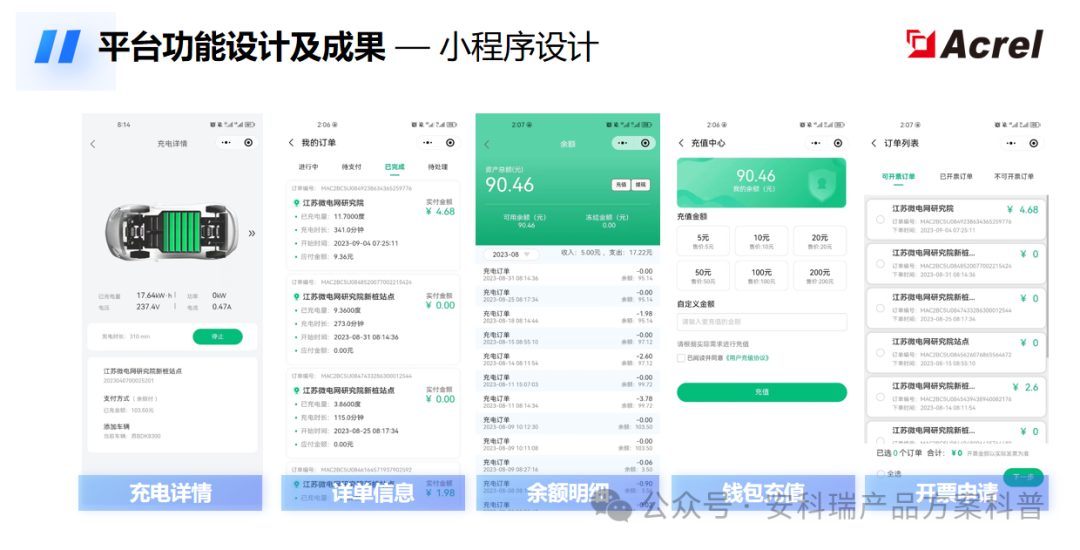This screenshot has height=550, width=1080.
Task: Select radio for ¥4.68 江苏微电网研究院 invoice order
Action: 880,220
